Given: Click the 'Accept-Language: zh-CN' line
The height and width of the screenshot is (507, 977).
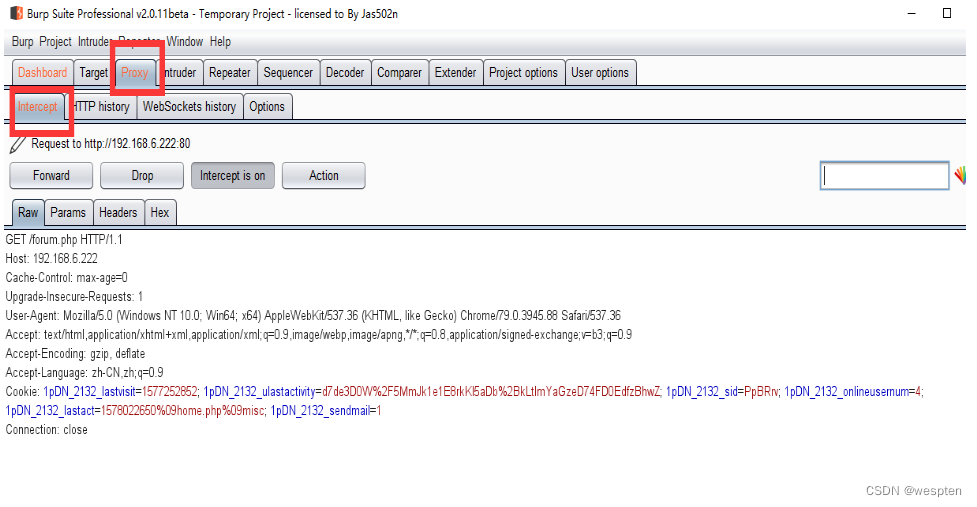Looking at the screenshot, I should click(x=85, y=372).
